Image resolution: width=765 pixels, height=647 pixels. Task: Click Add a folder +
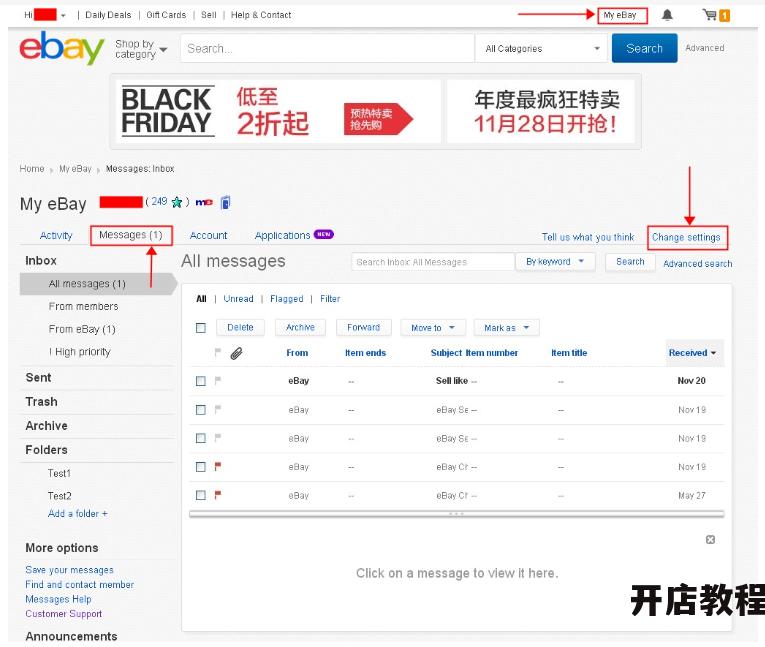[78, 513]
